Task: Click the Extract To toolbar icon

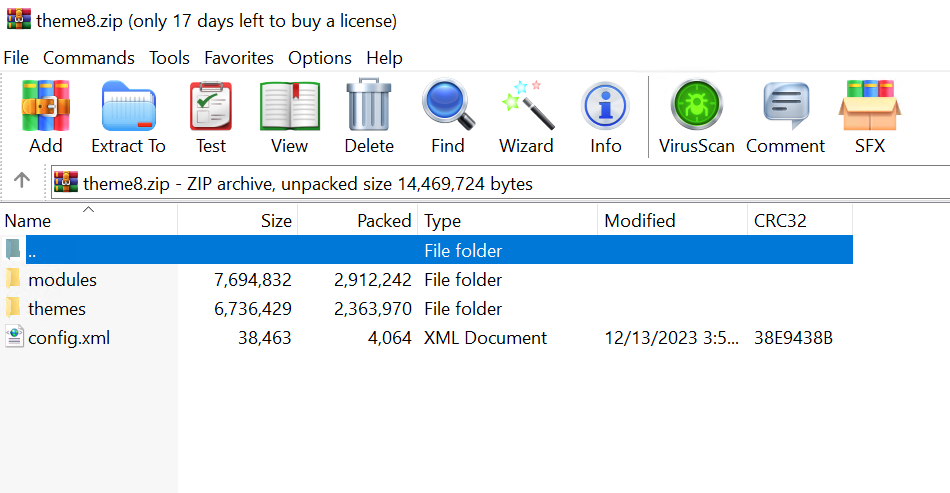Action: [128, 116]
